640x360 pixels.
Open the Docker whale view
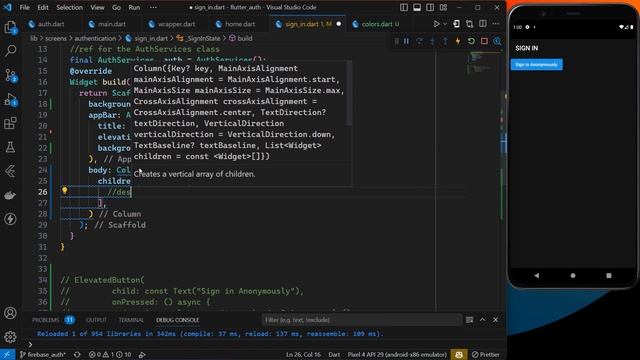pyautogui.click(x=10, y=195)
